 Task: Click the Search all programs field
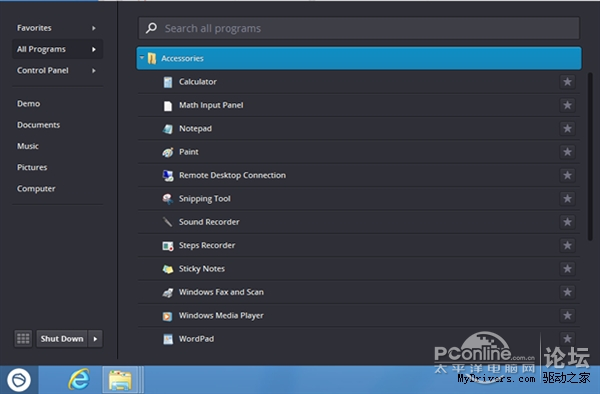(x=359, y=28)
